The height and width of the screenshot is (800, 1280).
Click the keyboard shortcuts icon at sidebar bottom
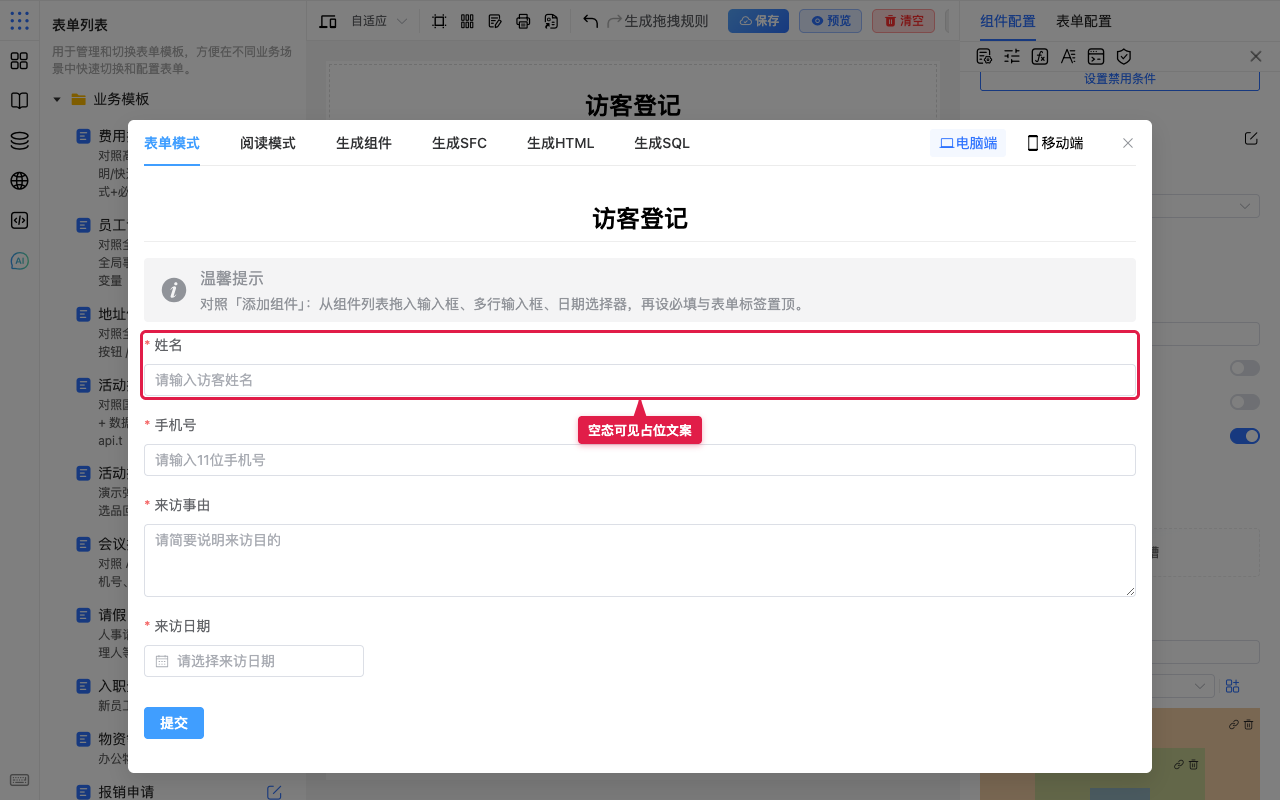[19, 780]
